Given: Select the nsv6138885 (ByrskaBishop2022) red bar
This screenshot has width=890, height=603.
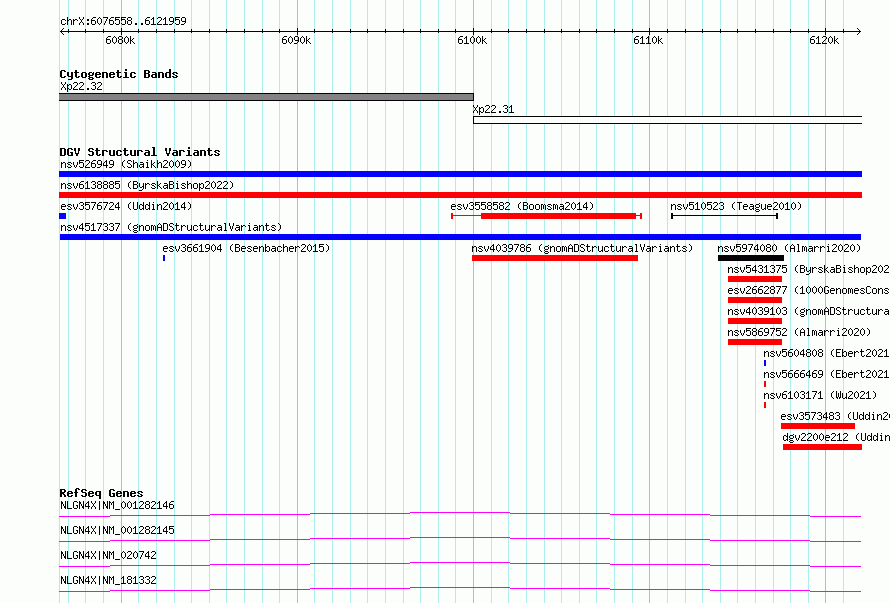Looking at the screenshot, I should (460, 195).
